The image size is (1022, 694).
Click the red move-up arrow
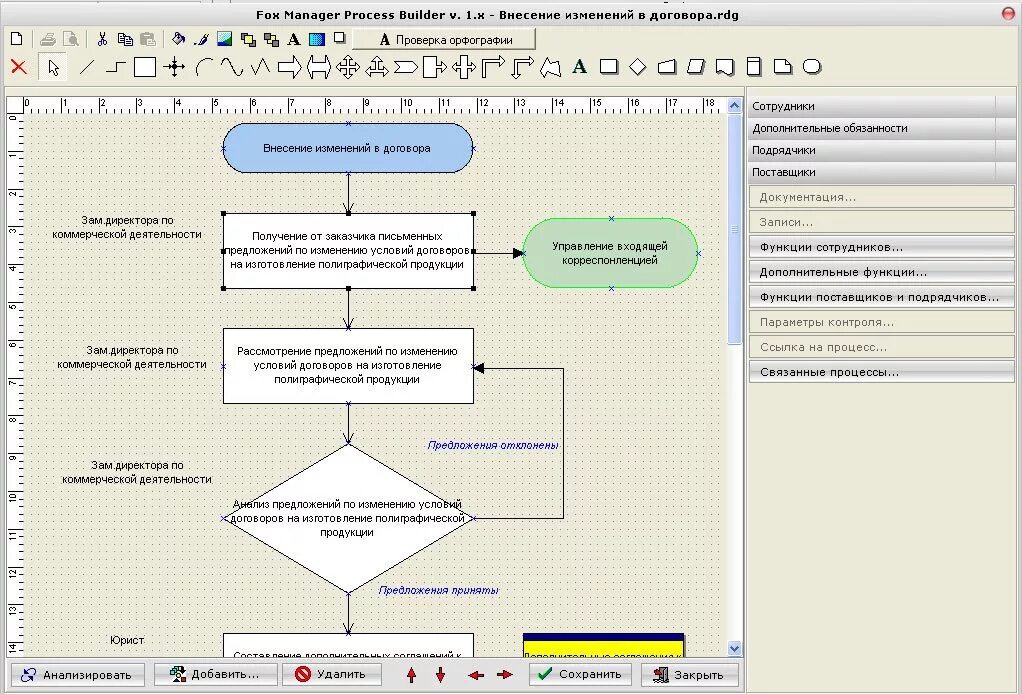tap(411, 675)
